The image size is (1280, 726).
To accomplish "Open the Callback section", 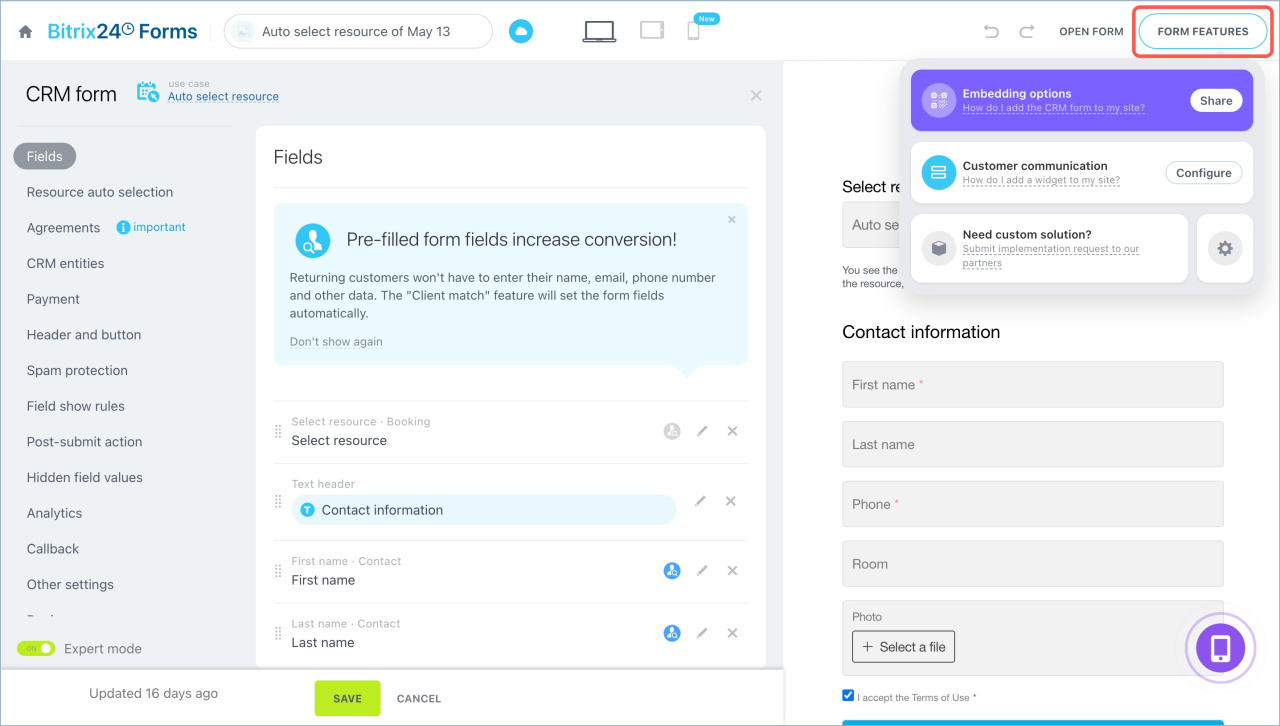I will pos(53,549).
